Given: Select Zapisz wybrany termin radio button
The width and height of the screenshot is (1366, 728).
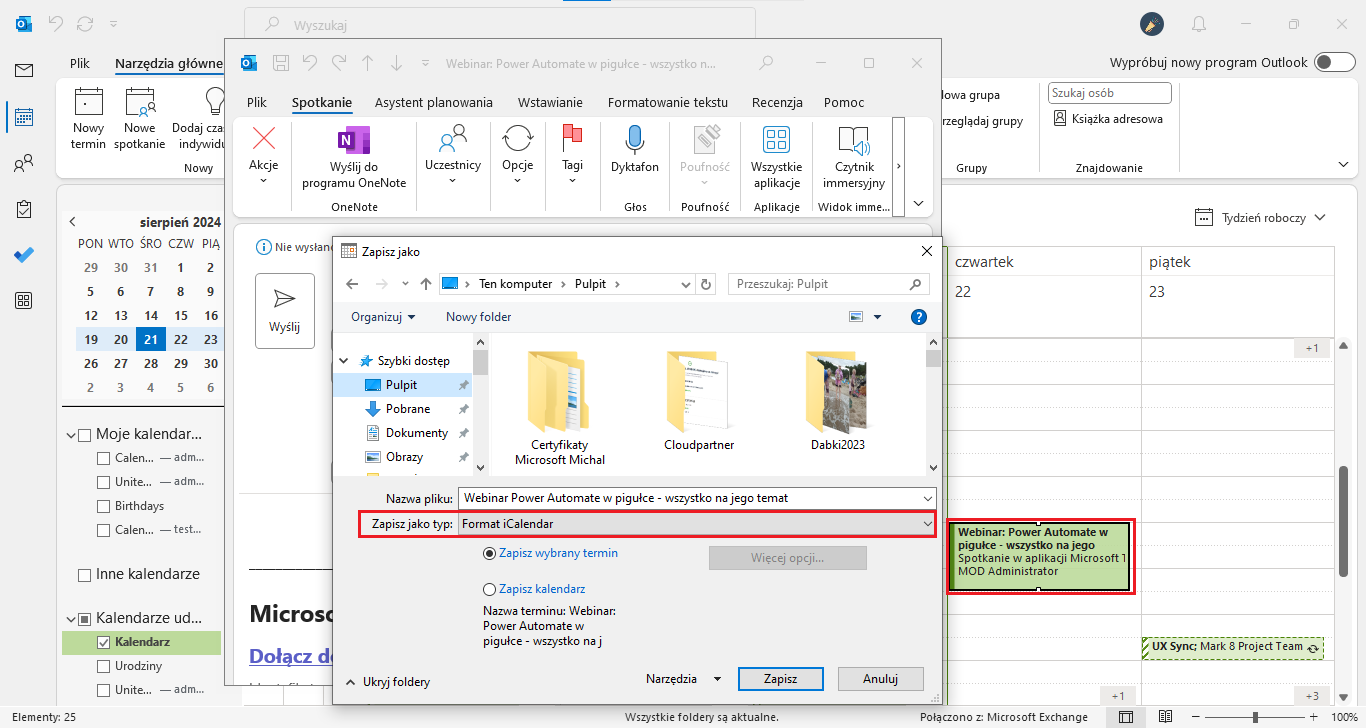Looking at the screenshot, I should click(489, 553).
